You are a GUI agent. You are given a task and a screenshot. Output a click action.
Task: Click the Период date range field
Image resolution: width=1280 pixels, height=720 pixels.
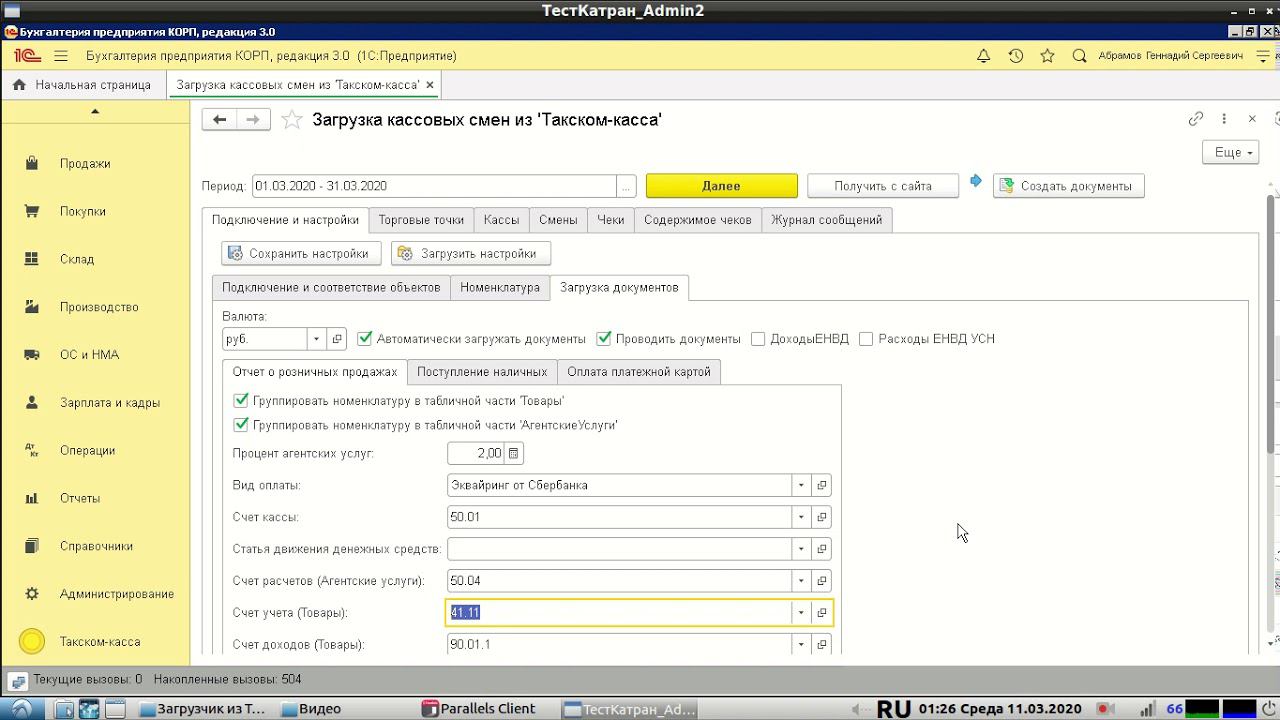pyautogui.click(x=434, y=186)
